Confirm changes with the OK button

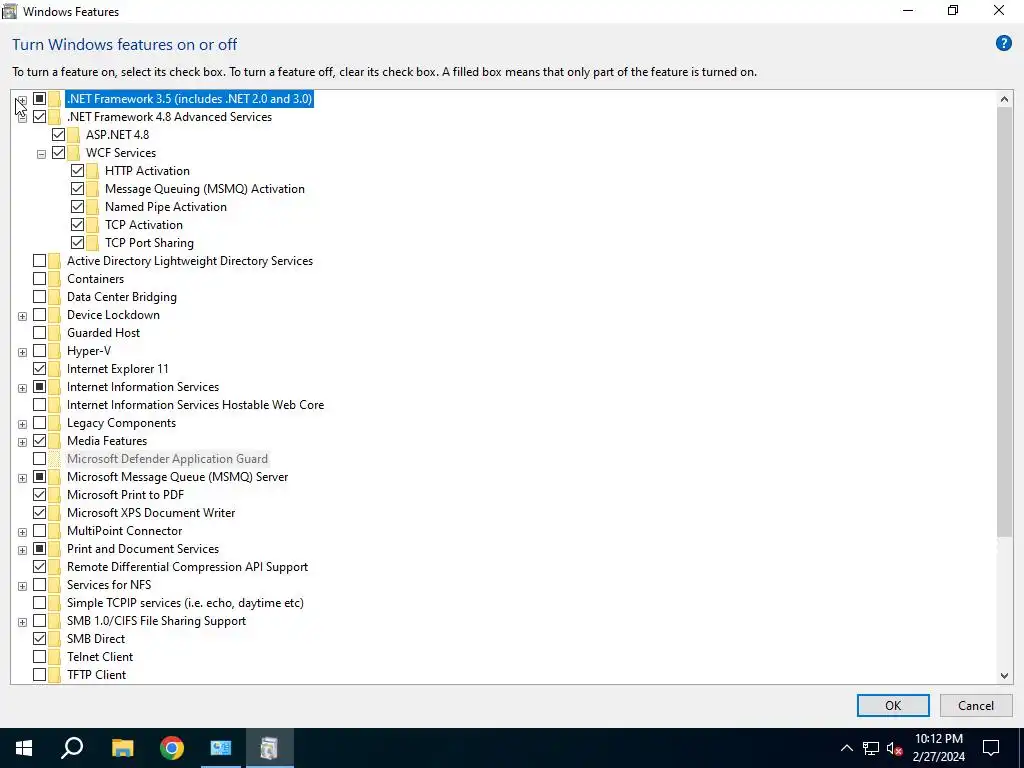click(x=893, y=705)
